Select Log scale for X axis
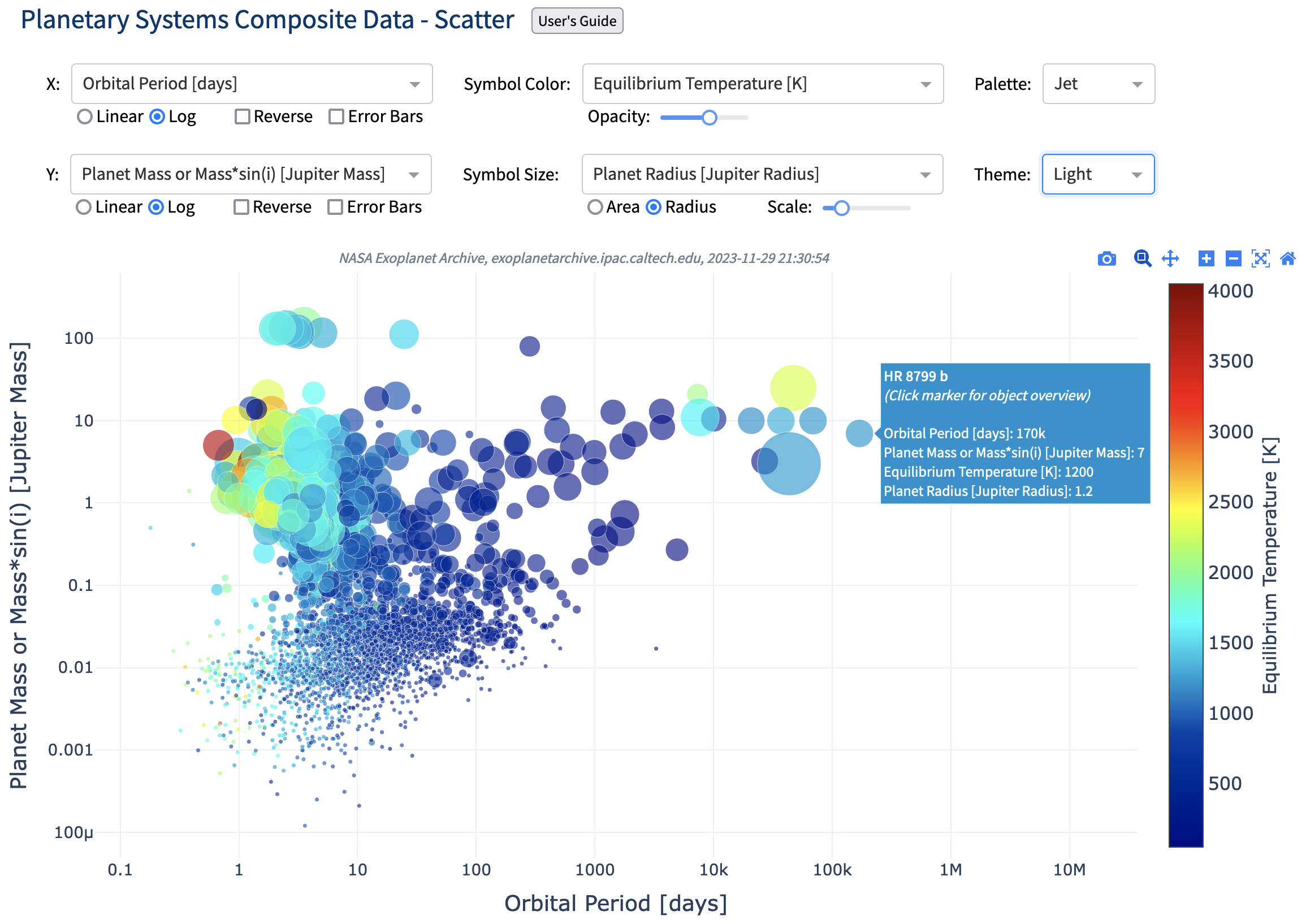 [157, 116]
